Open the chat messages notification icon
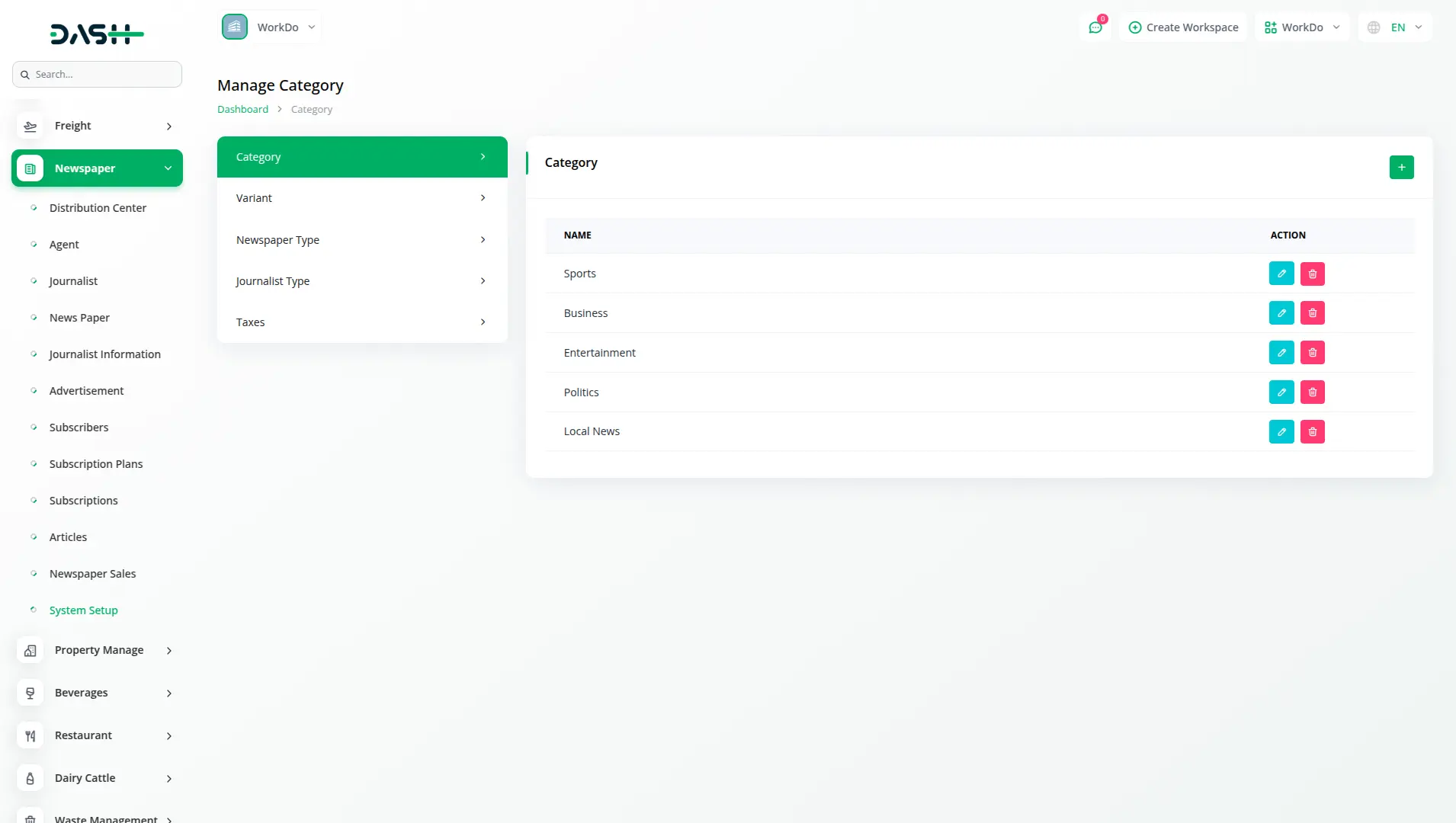 point(1095,27)
